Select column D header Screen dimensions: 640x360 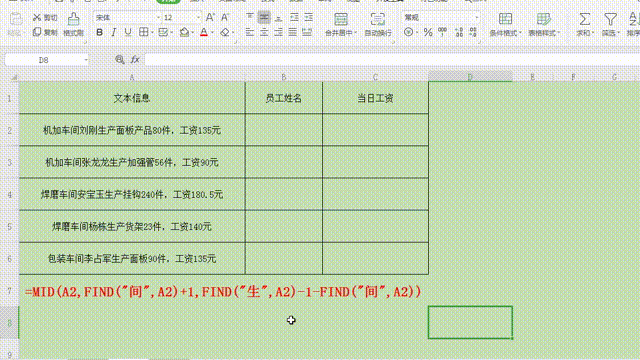(470, 77)
